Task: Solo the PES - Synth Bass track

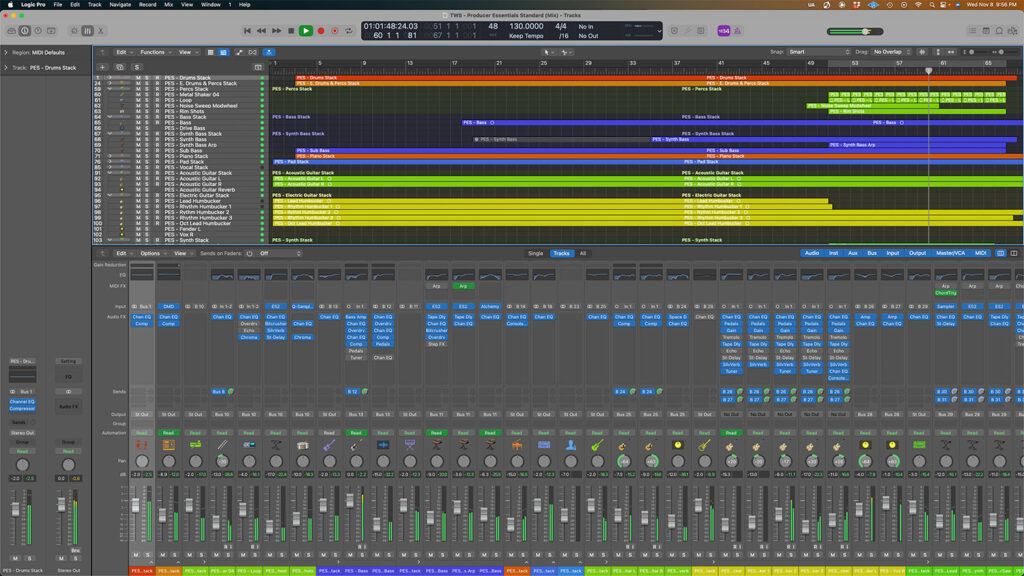Action: 146,139
